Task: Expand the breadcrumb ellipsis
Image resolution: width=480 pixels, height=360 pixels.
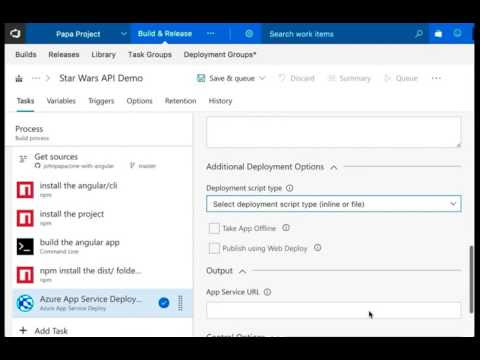Action: [36, 78]
